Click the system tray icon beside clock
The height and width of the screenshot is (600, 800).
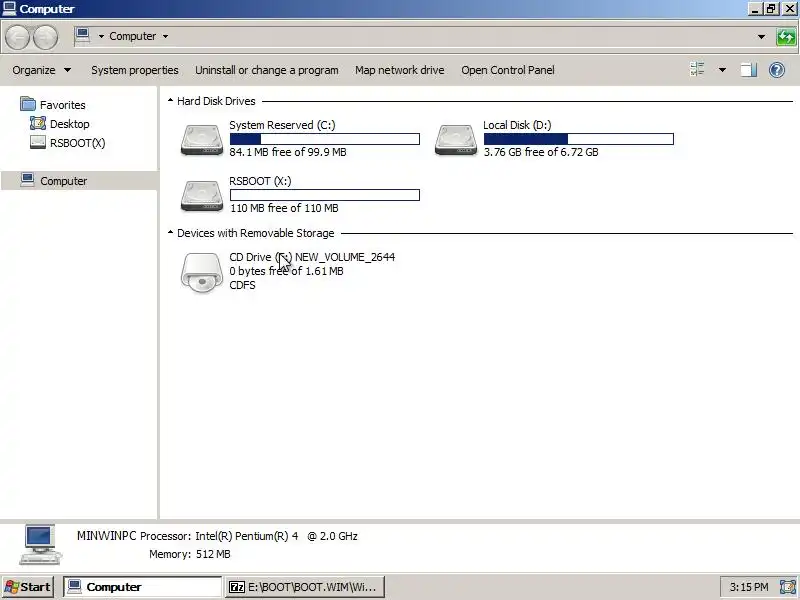[x=788, y=587]
